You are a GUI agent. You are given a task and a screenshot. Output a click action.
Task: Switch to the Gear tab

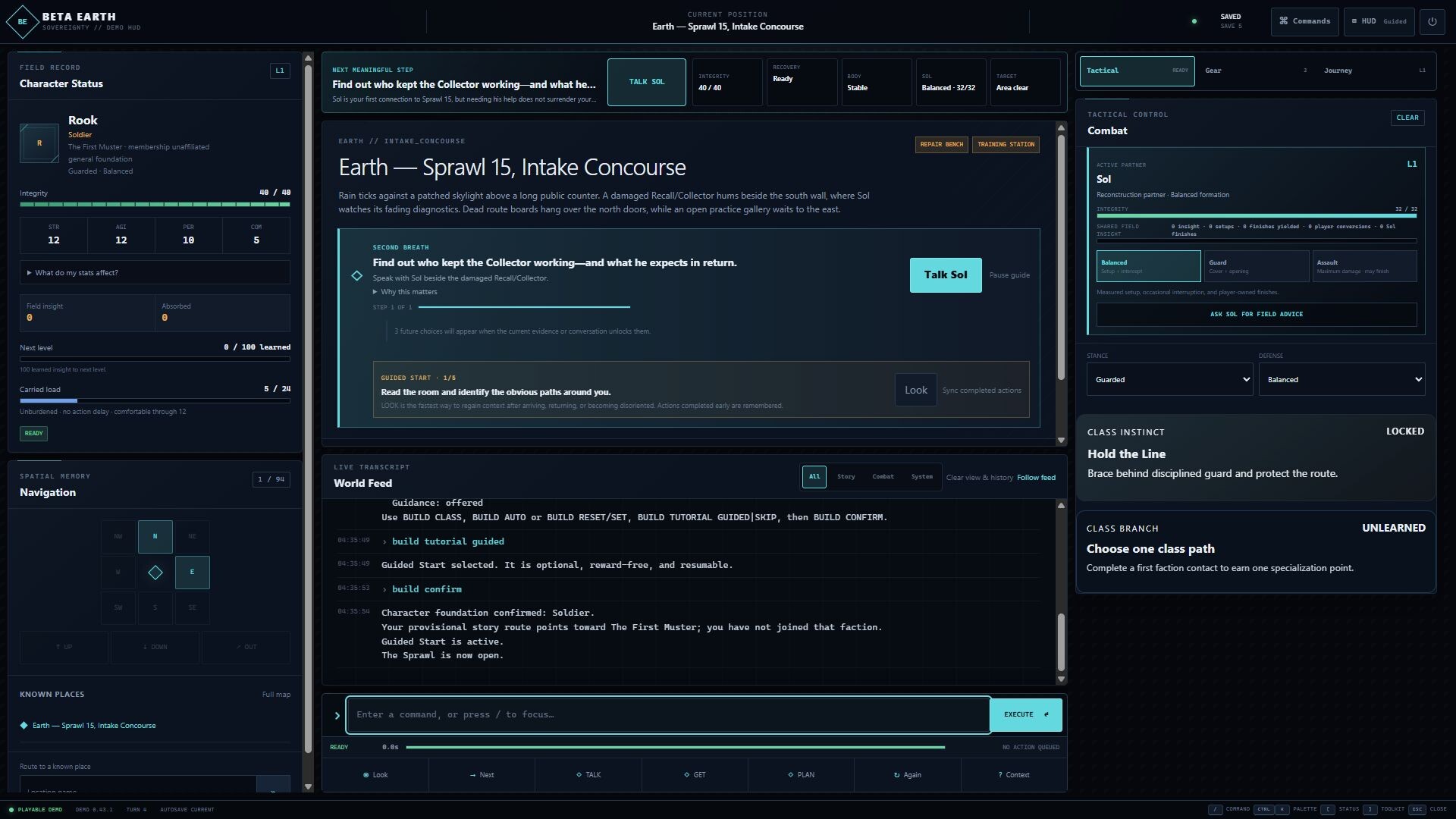click(x=1255, y=71)
